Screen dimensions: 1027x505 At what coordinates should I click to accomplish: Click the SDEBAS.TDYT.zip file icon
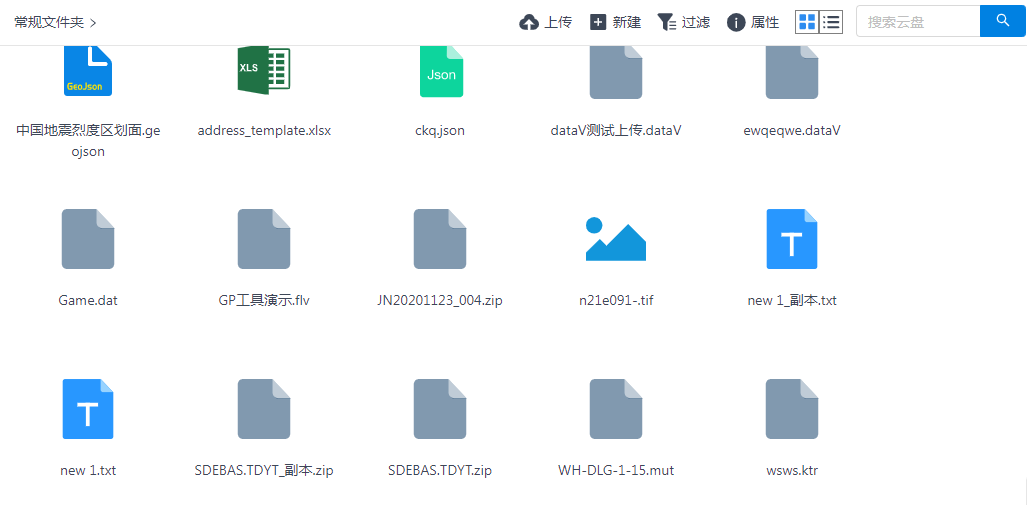pyautogui.click(x=440, y=409)
